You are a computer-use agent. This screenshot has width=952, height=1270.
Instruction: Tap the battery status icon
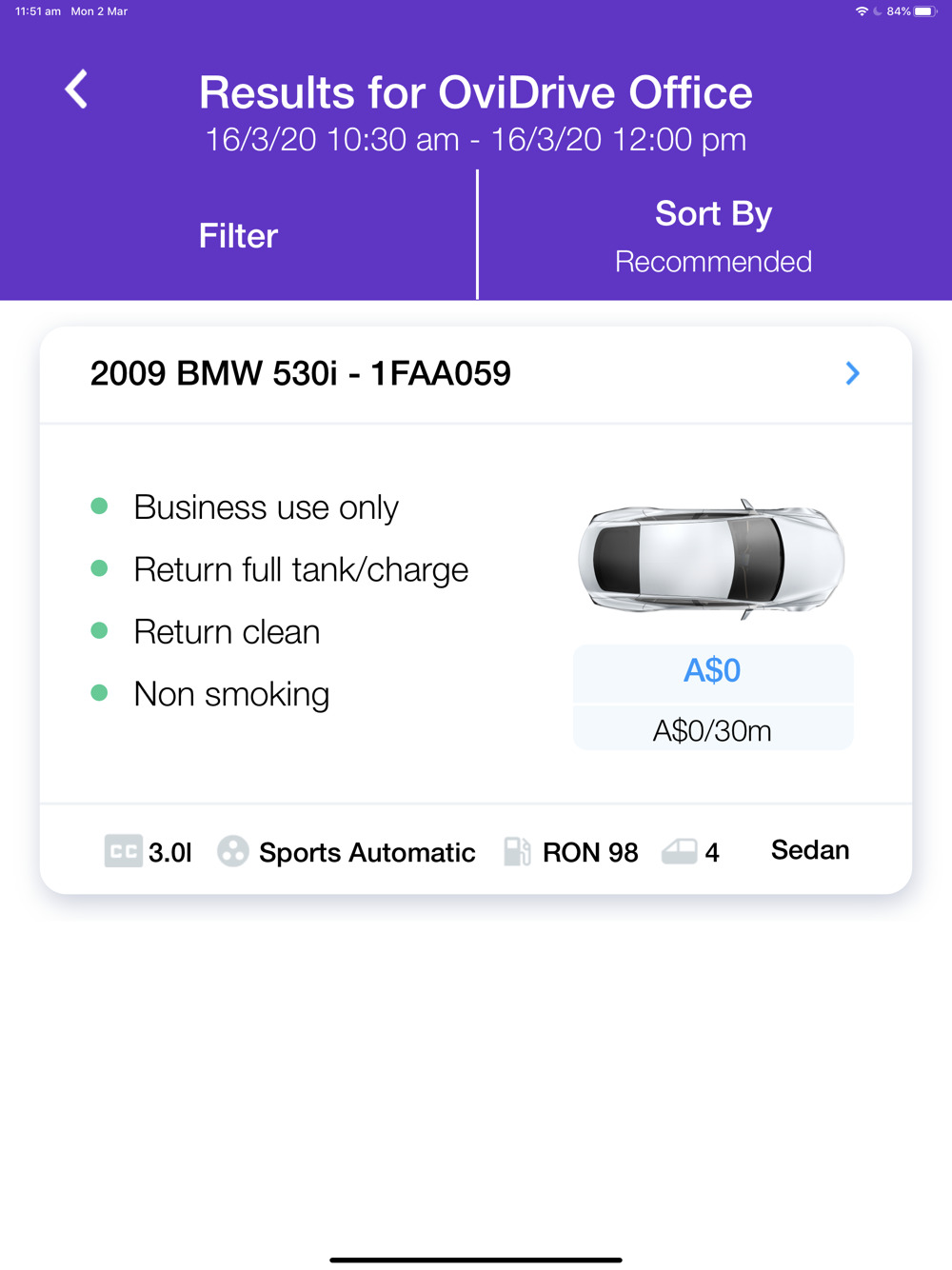tap(924, 11)
